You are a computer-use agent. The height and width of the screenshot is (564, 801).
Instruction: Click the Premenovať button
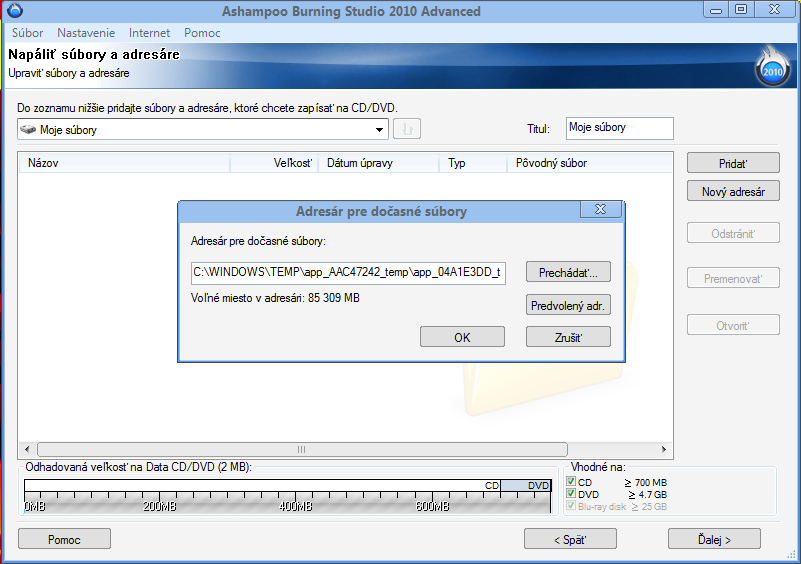[x=733, y=278]
